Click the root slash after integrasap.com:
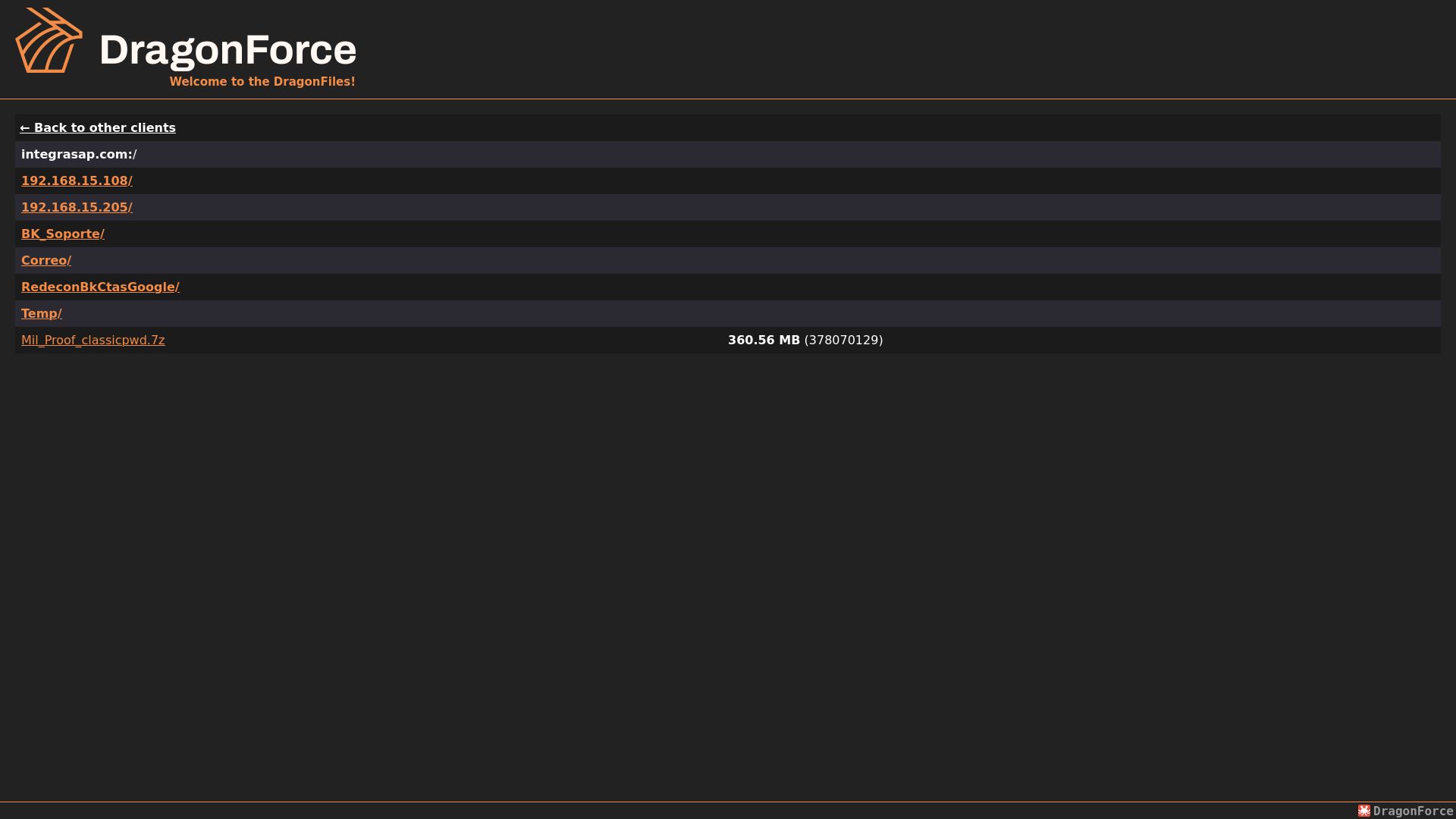 [135, 155]
